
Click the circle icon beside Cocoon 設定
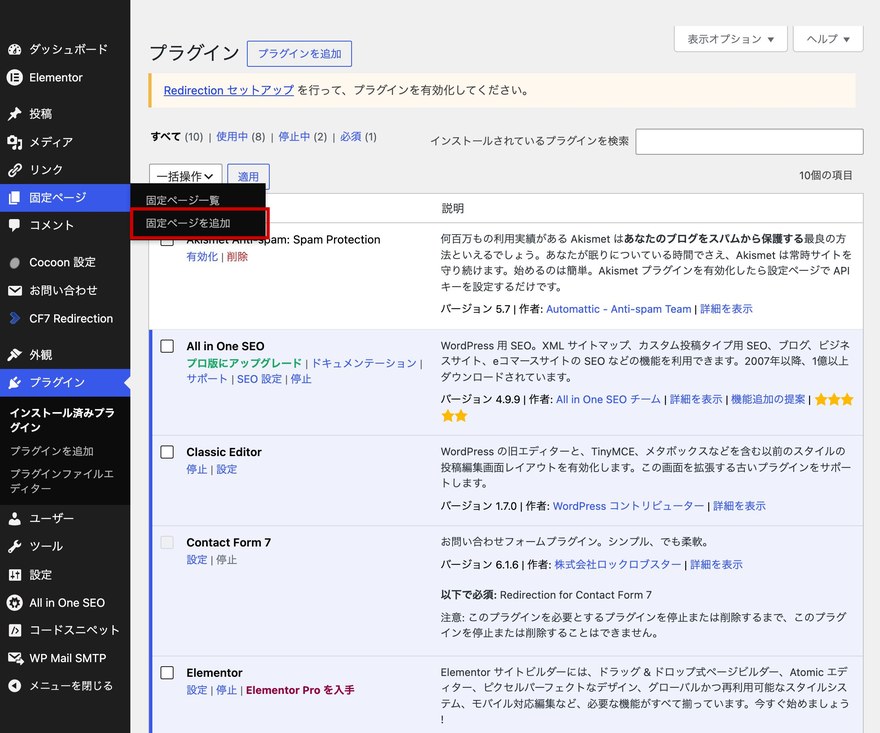[x=15, y=262]
